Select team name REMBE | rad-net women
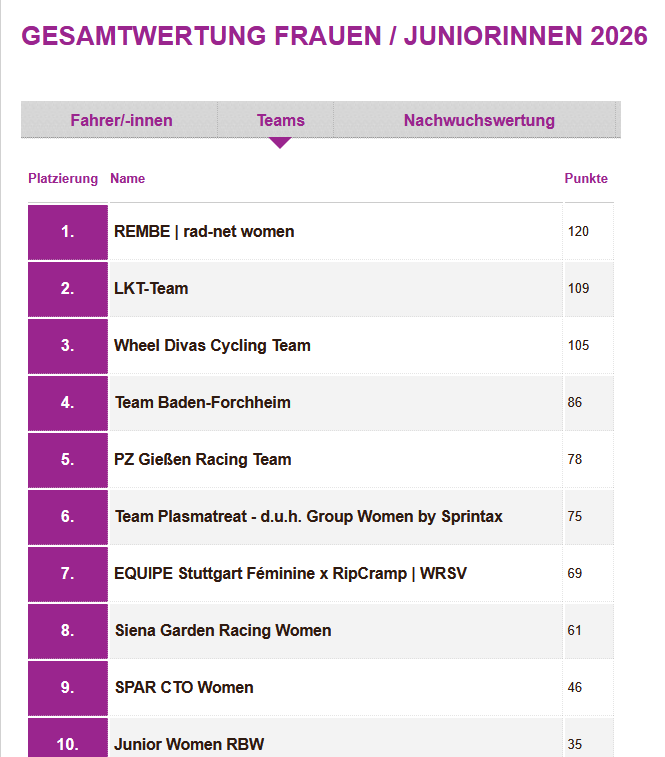 point(204,232)
